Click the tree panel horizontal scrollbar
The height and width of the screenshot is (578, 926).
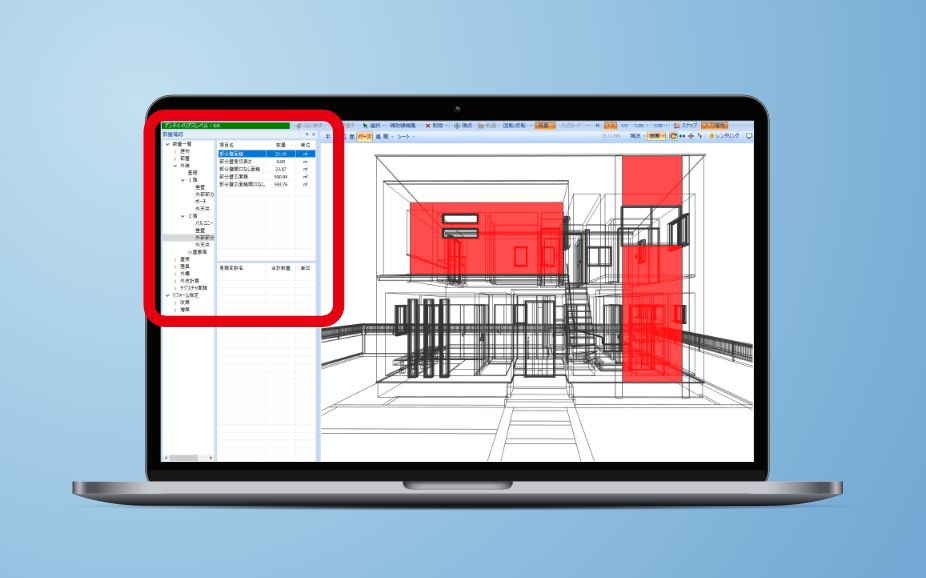(187, 457)
